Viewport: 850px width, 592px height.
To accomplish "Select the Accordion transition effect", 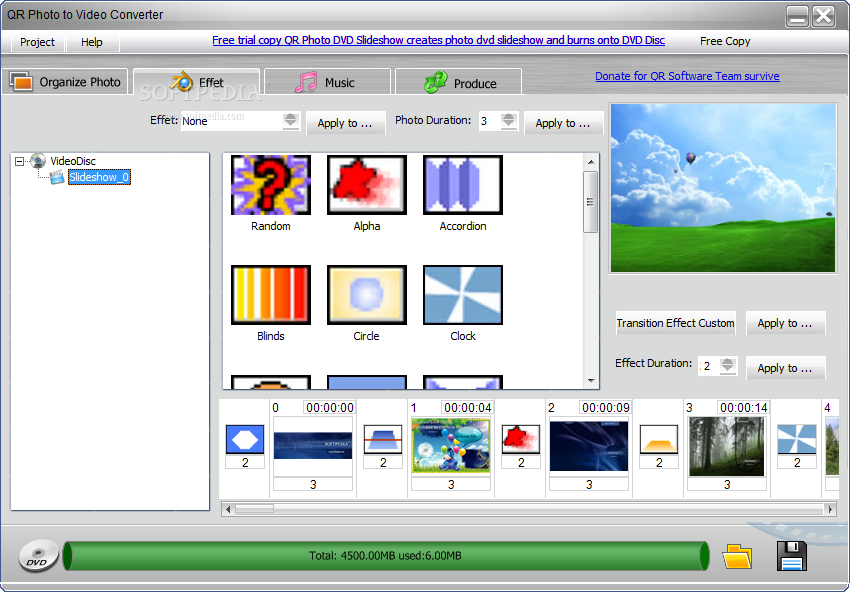I will [462, 185].
